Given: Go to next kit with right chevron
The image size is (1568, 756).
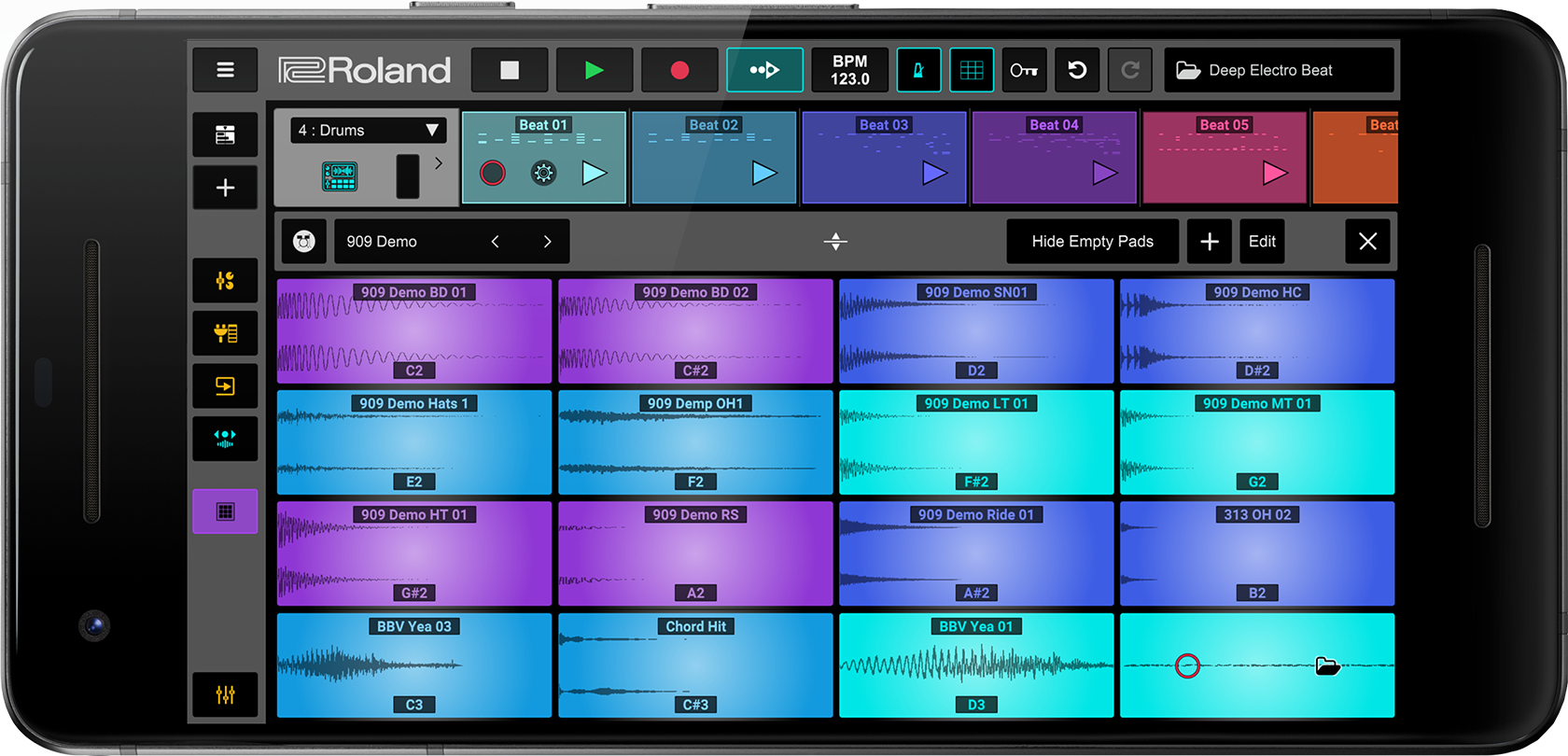Looking at the screenshot, I should pos(547,242).
